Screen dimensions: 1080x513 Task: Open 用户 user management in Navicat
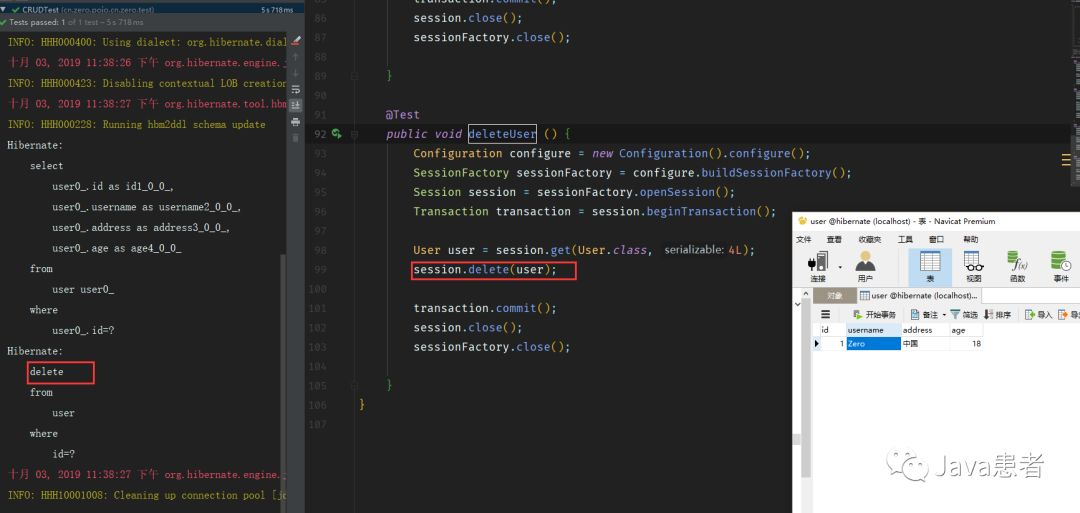(x=865, y=266)
